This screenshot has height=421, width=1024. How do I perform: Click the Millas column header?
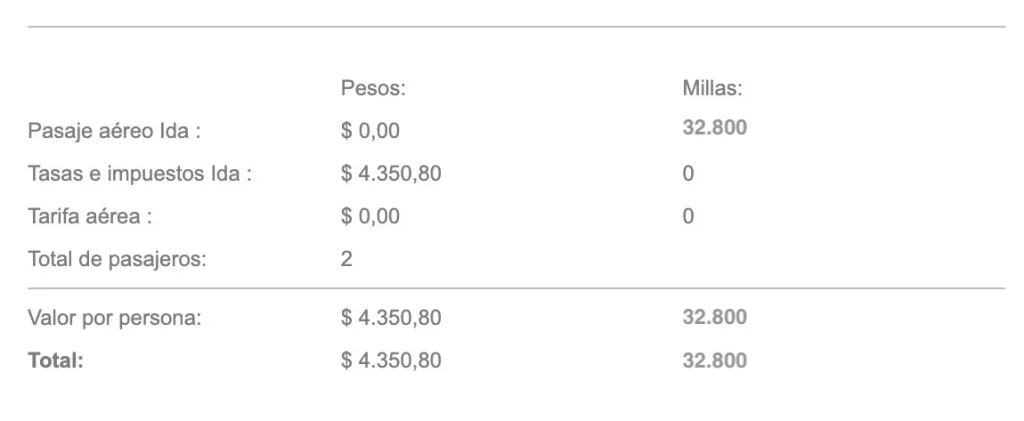pos(712,88)
